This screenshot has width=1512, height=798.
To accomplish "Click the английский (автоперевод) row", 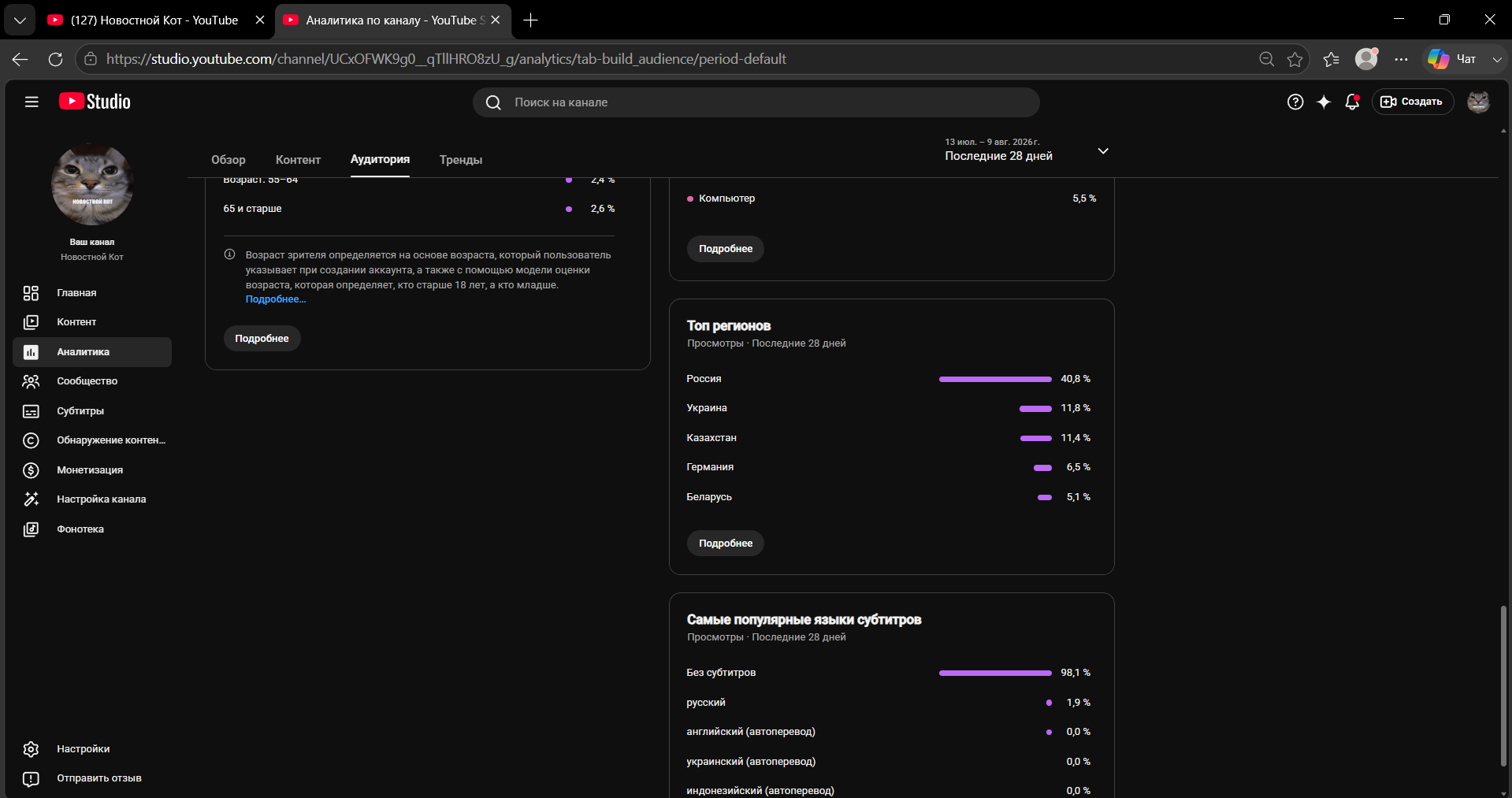I will pyautogui.click(x=889, y=732).
